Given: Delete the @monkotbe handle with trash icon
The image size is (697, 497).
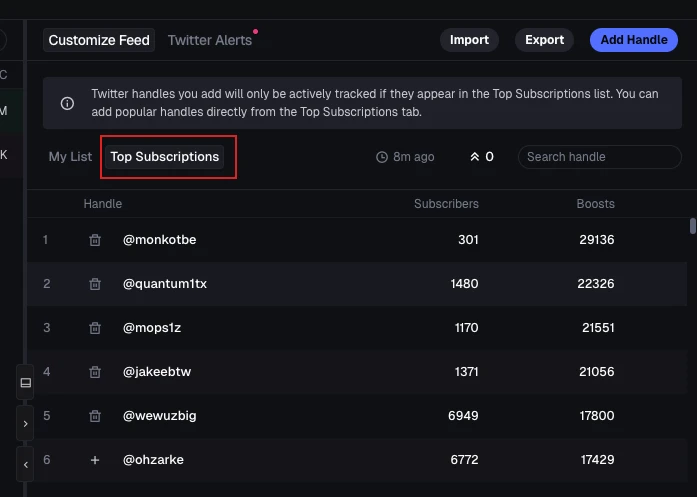Looking at the screenshot, I should click(95, 240).
